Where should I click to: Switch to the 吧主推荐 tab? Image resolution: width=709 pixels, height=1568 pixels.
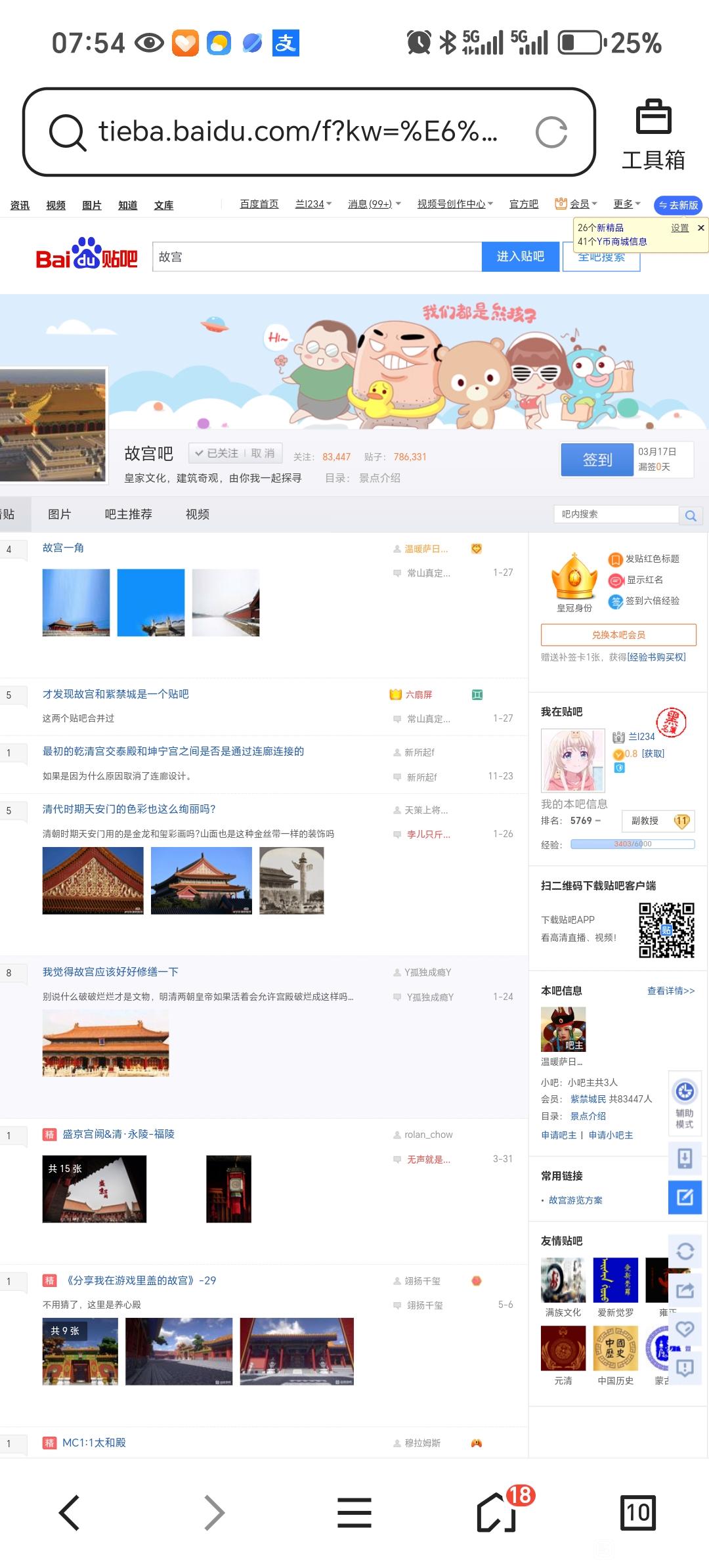128,514
